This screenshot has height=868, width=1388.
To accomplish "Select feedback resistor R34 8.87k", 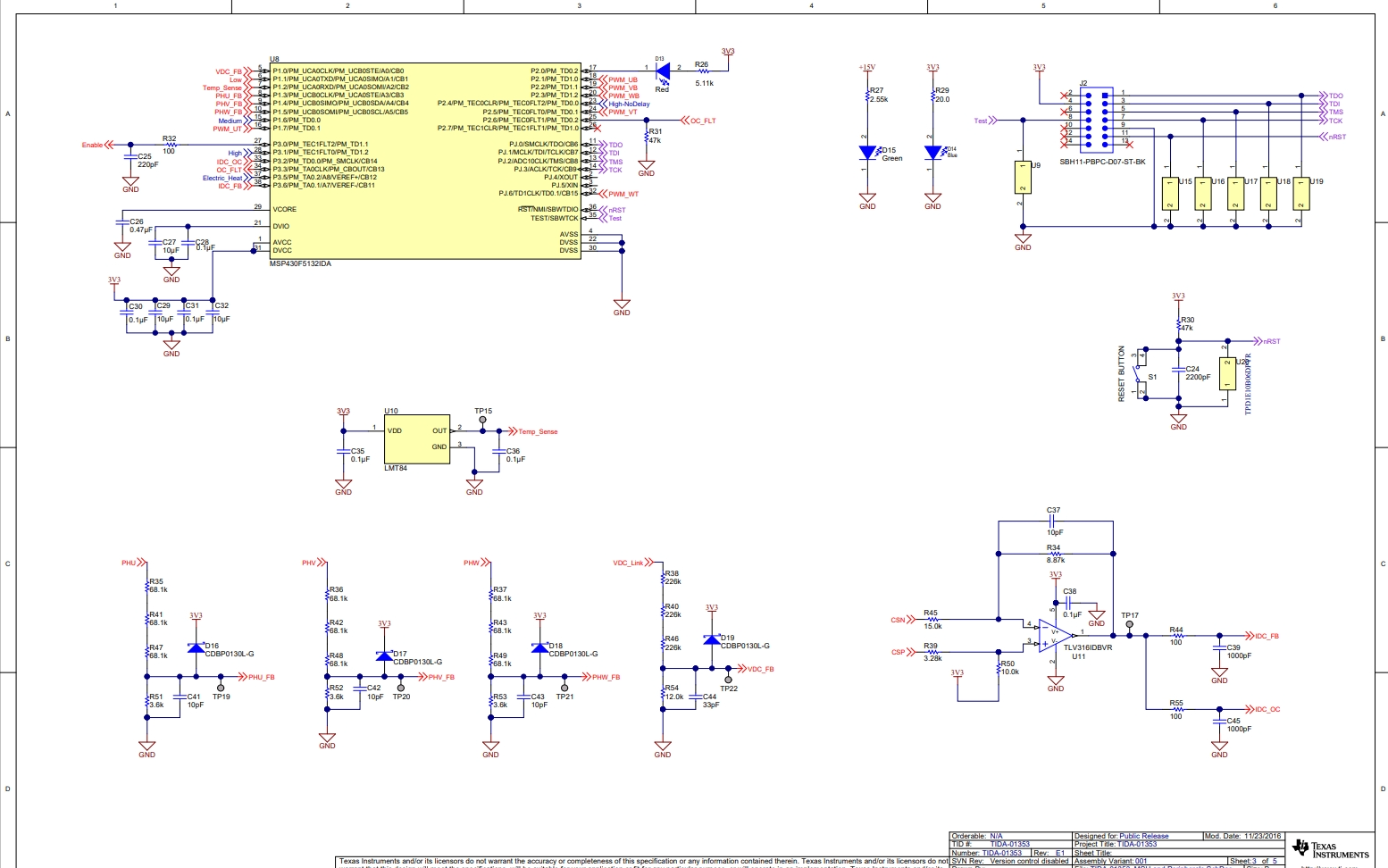I will pos(1055,554).
